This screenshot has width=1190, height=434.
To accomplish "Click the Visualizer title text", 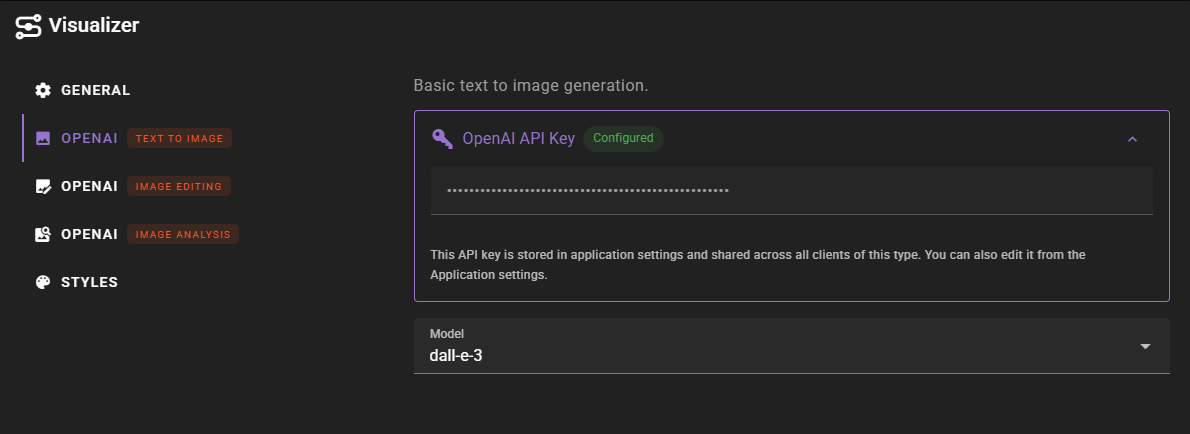I will [x=94, y=25].
